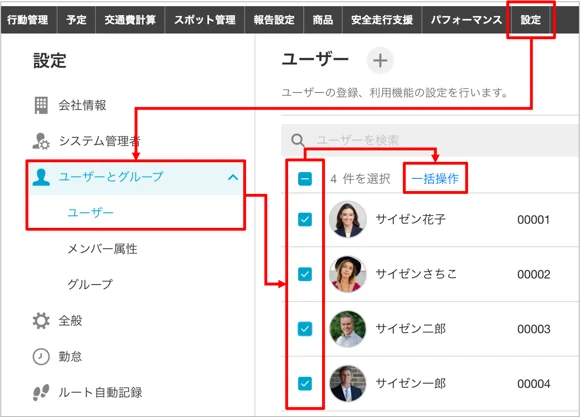Screen dimensions: 580x417
Task: Switch to the 予定 tab
Action: pyautogui.click(x=76, y=20)
